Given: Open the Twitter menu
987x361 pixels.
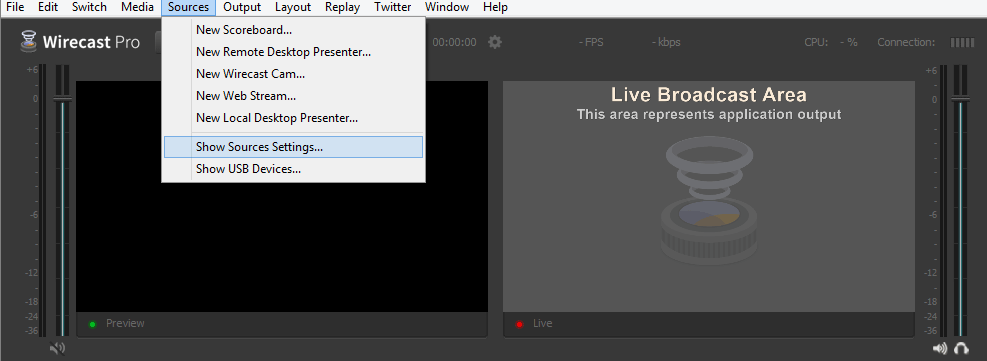Looking at the screenshot, I should click(392, 8).
